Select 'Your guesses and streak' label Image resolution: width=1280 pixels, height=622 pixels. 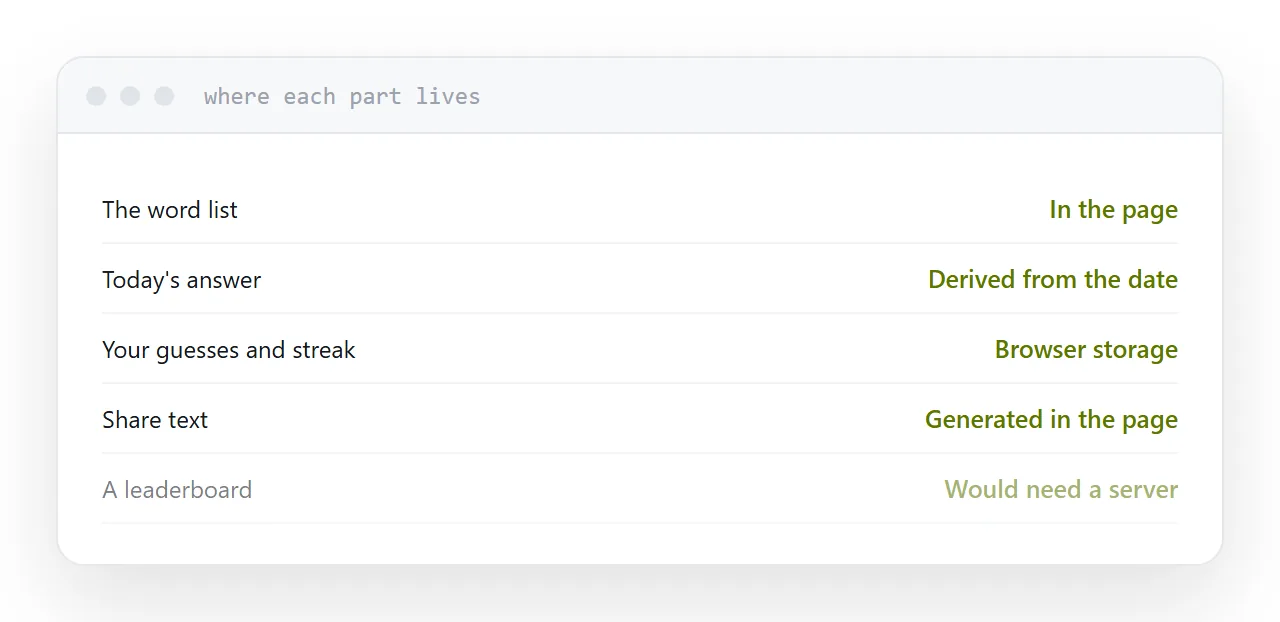click(229, 350)
